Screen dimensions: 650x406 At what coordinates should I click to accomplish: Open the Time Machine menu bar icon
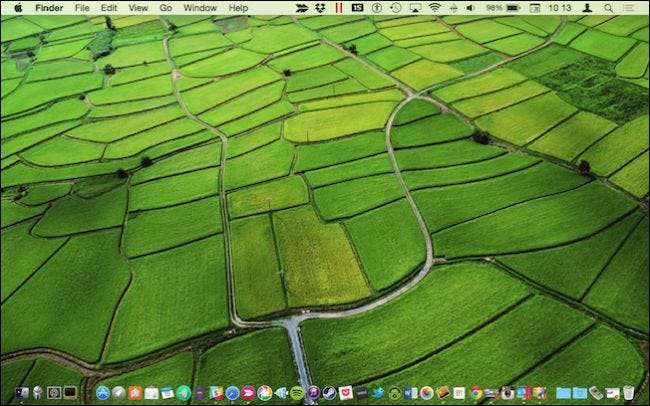(x=396, y=7)
